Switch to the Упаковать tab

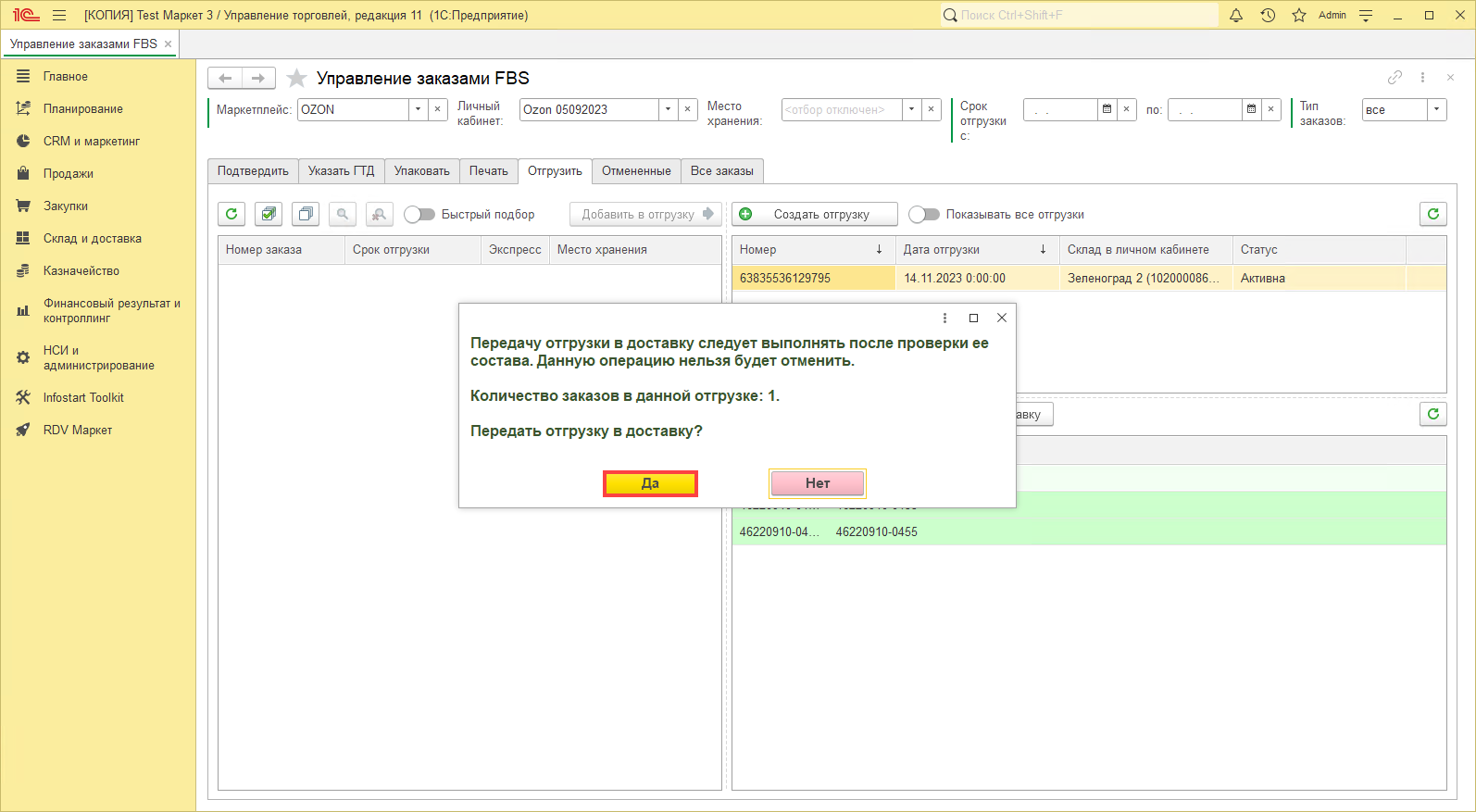[x=421, y=171]
